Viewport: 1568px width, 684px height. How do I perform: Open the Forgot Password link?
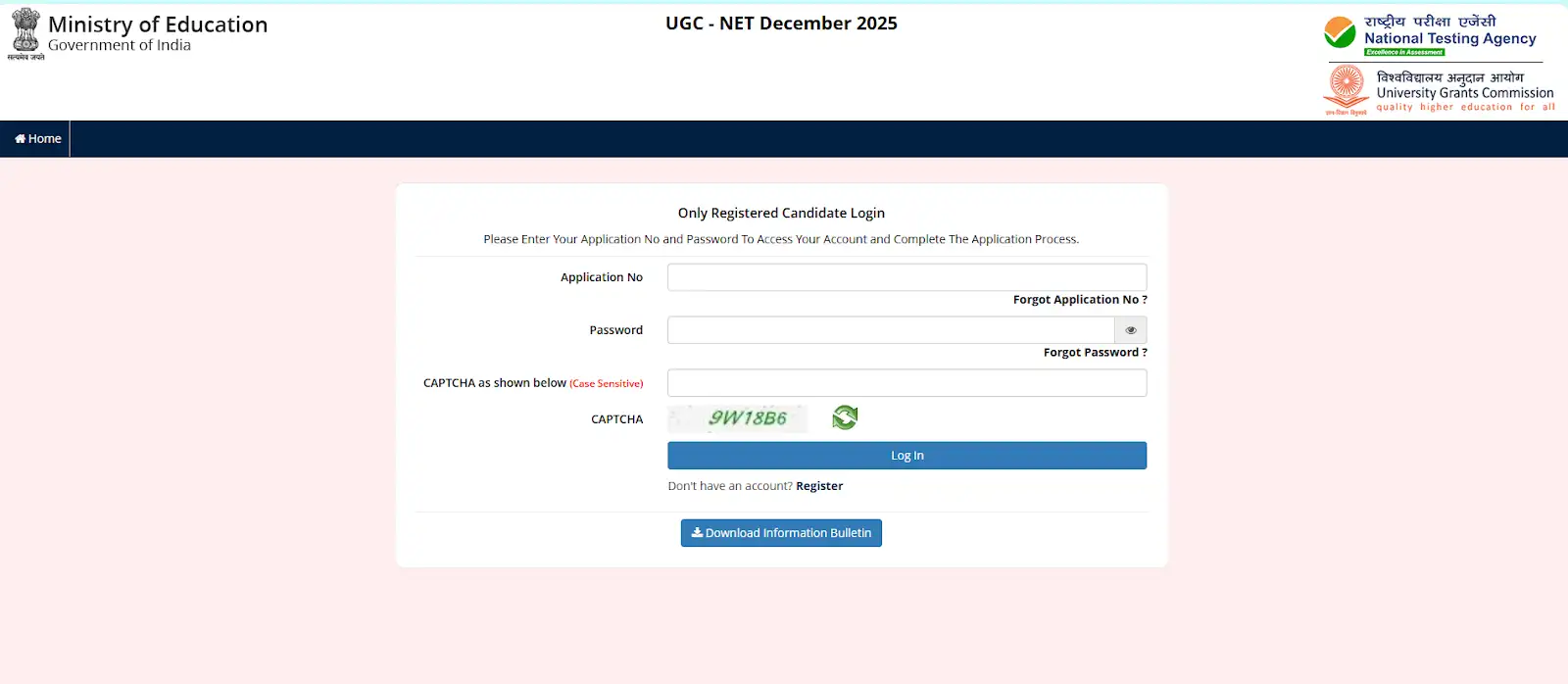coord(1095,353)
